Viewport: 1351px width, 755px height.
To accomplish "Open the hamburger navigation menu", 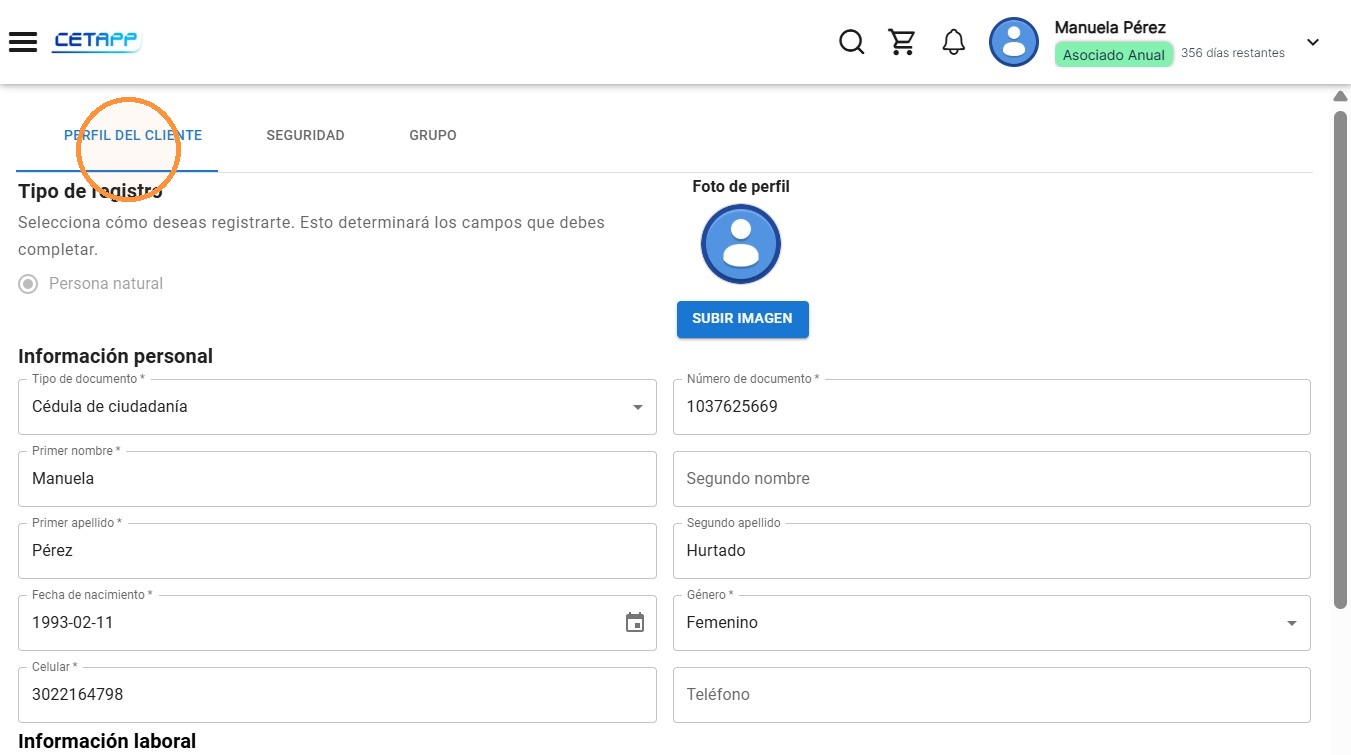I will 23,42.
